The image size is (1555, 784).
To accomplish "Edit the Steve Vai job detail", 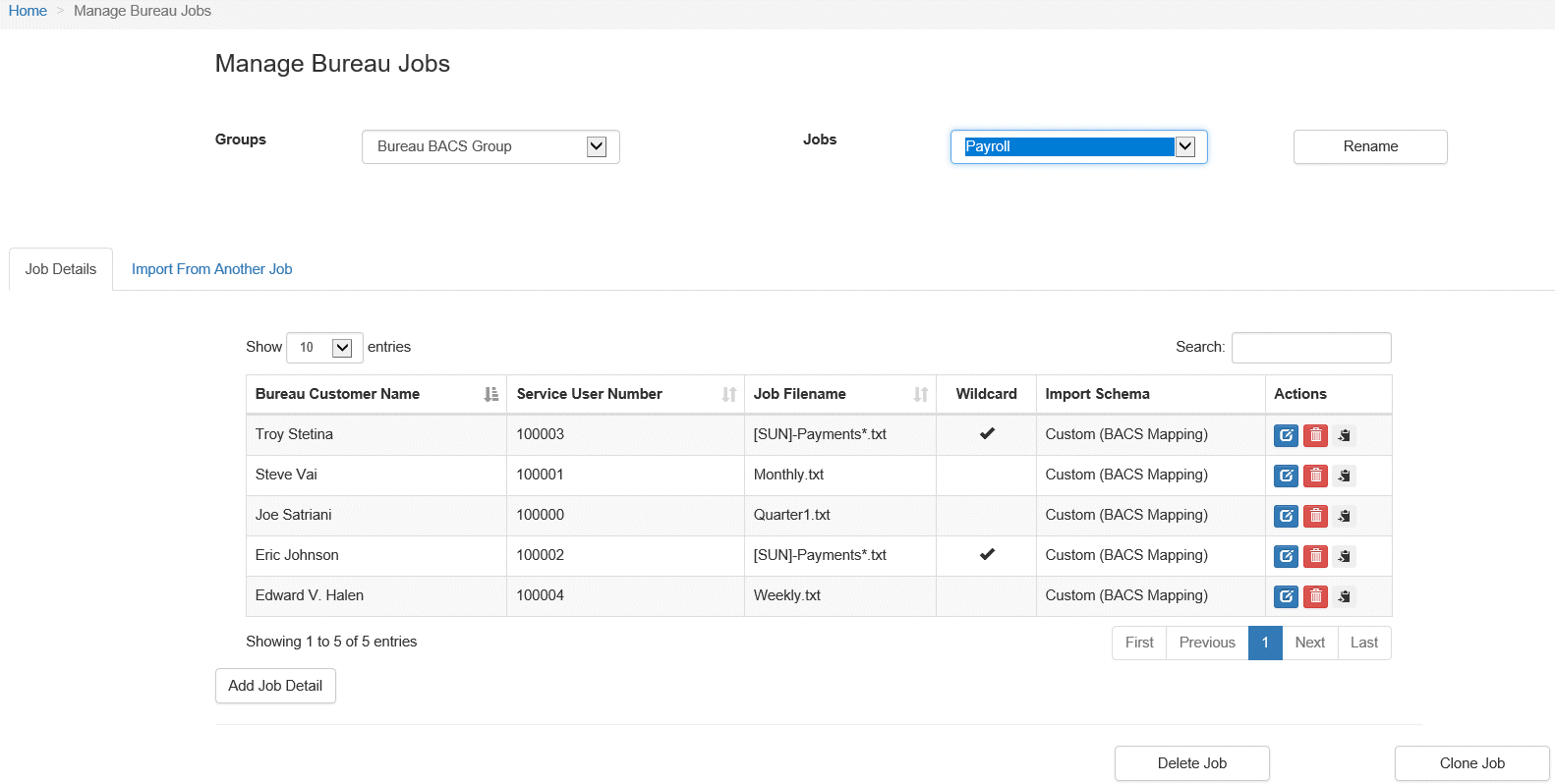I will pos(1286,476).
